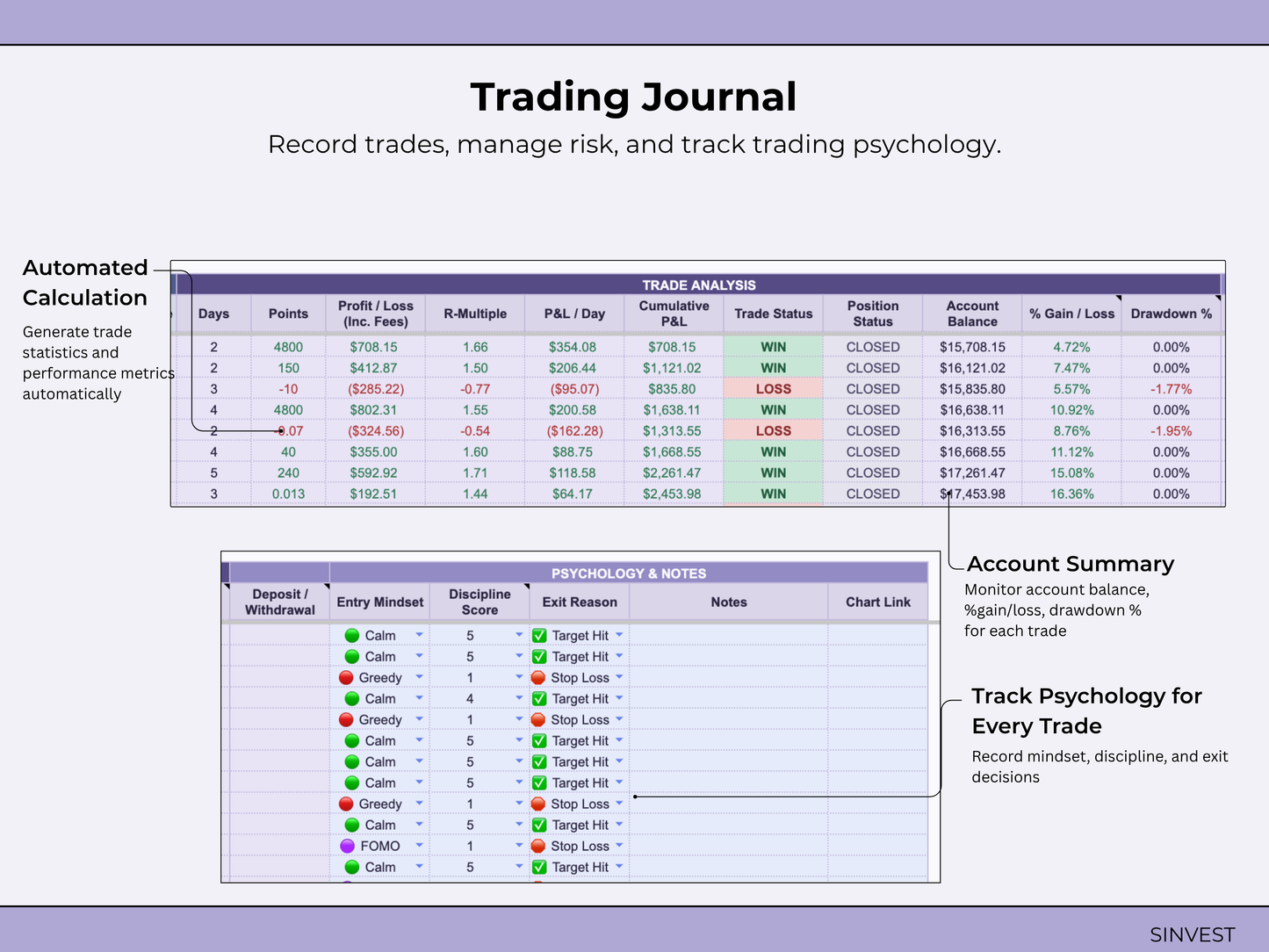Select the 1.66 R-Multiple cell
The height and width of the screenshot is (952, 1269).
(475, 347)
